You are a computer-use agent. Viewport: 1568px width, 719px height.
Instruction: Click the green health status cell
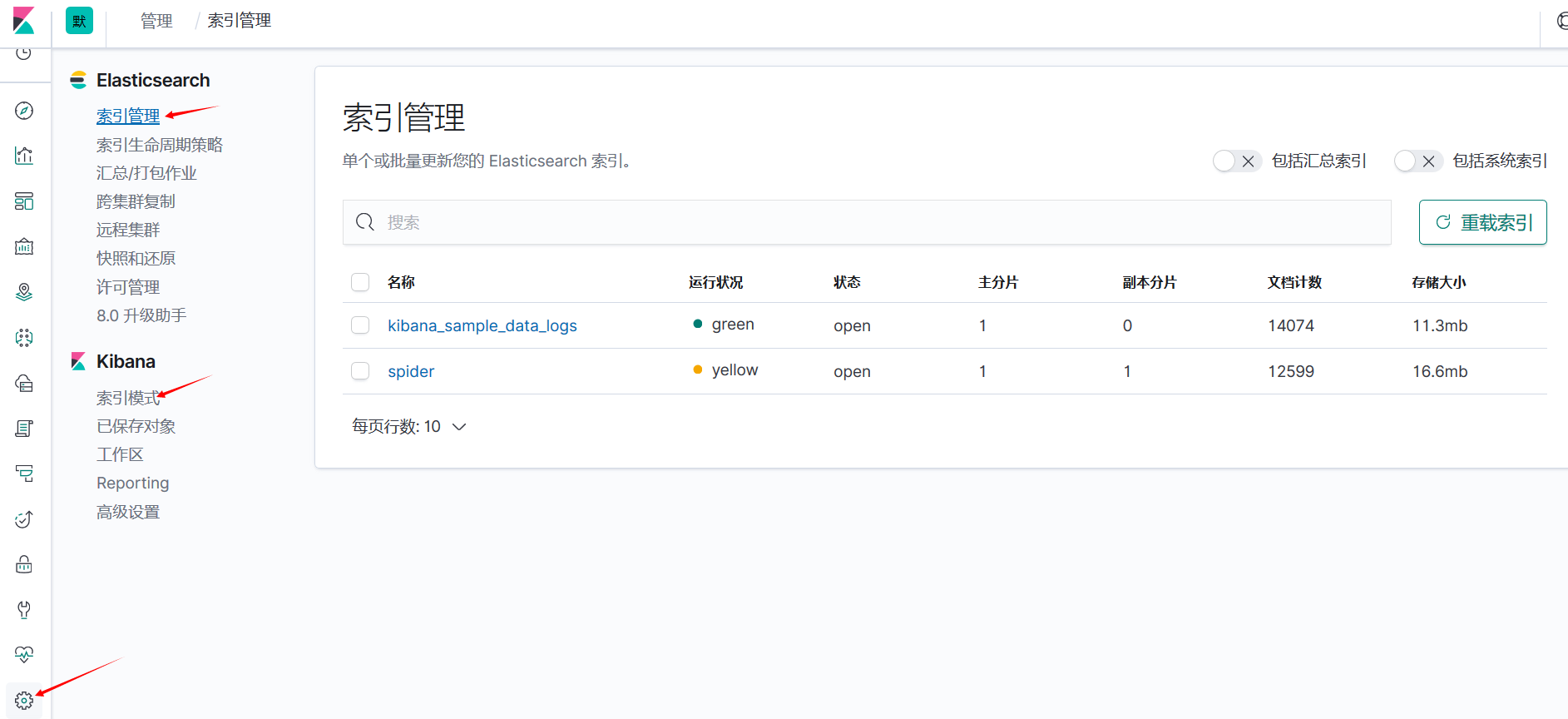724,325
